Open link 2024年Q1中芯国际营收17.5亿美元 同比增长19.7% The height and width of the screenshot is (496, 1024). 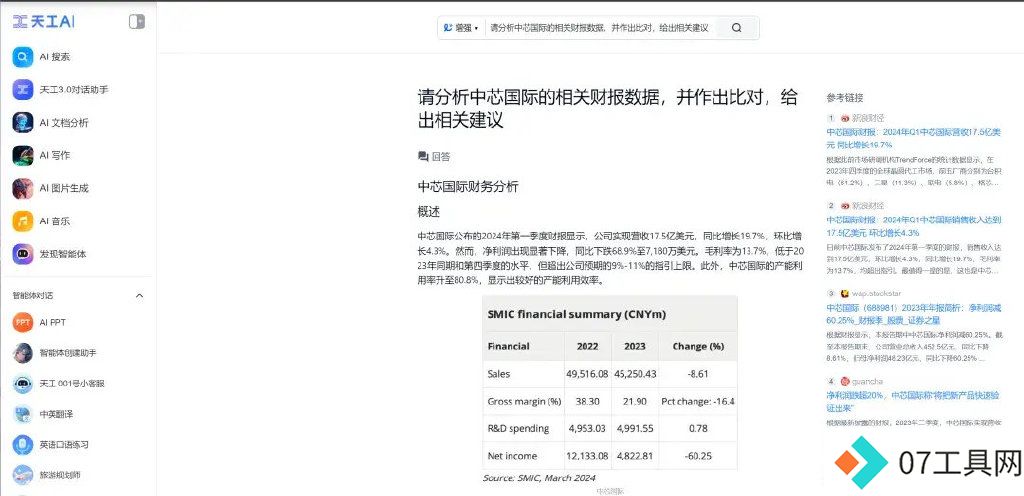pyautogui.click(x=914, y=138)
